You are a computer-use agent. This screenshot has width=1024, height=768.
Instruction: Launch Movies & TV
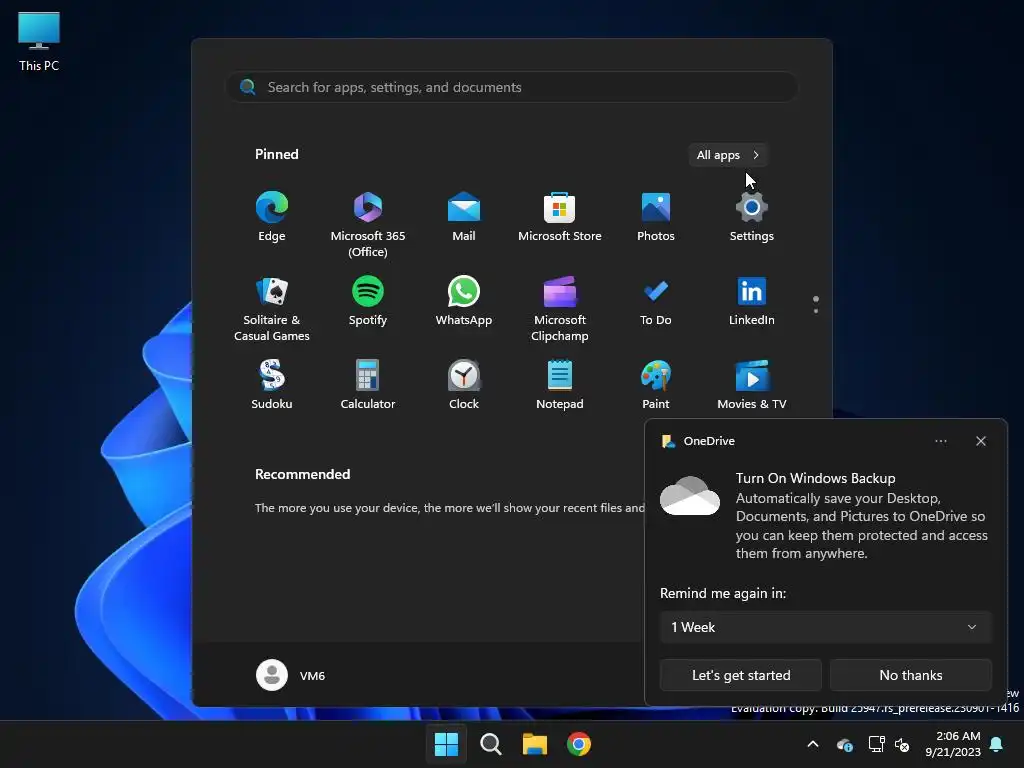(752, 385)
